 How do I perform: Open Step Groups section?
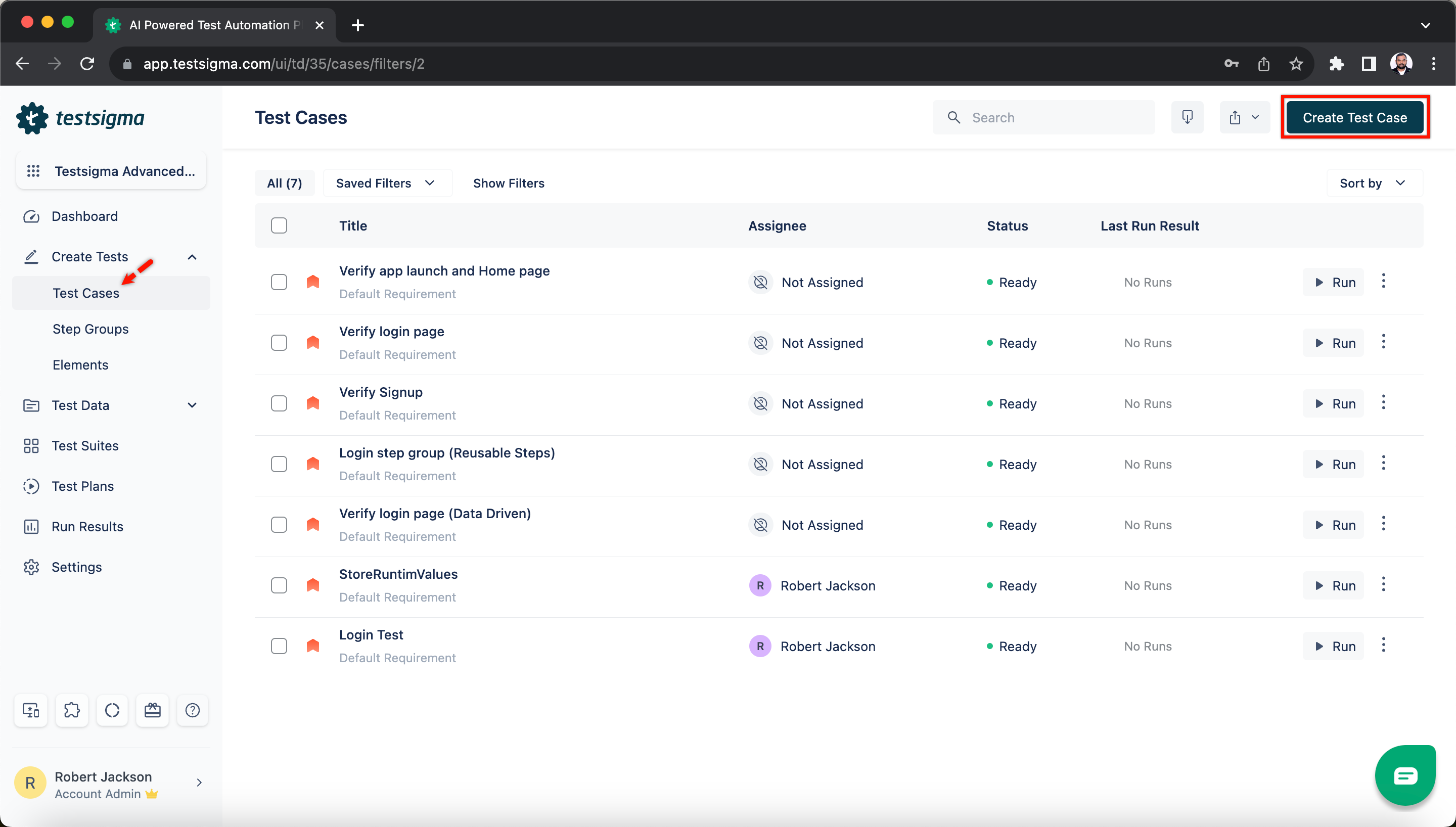tap(91, 328)
